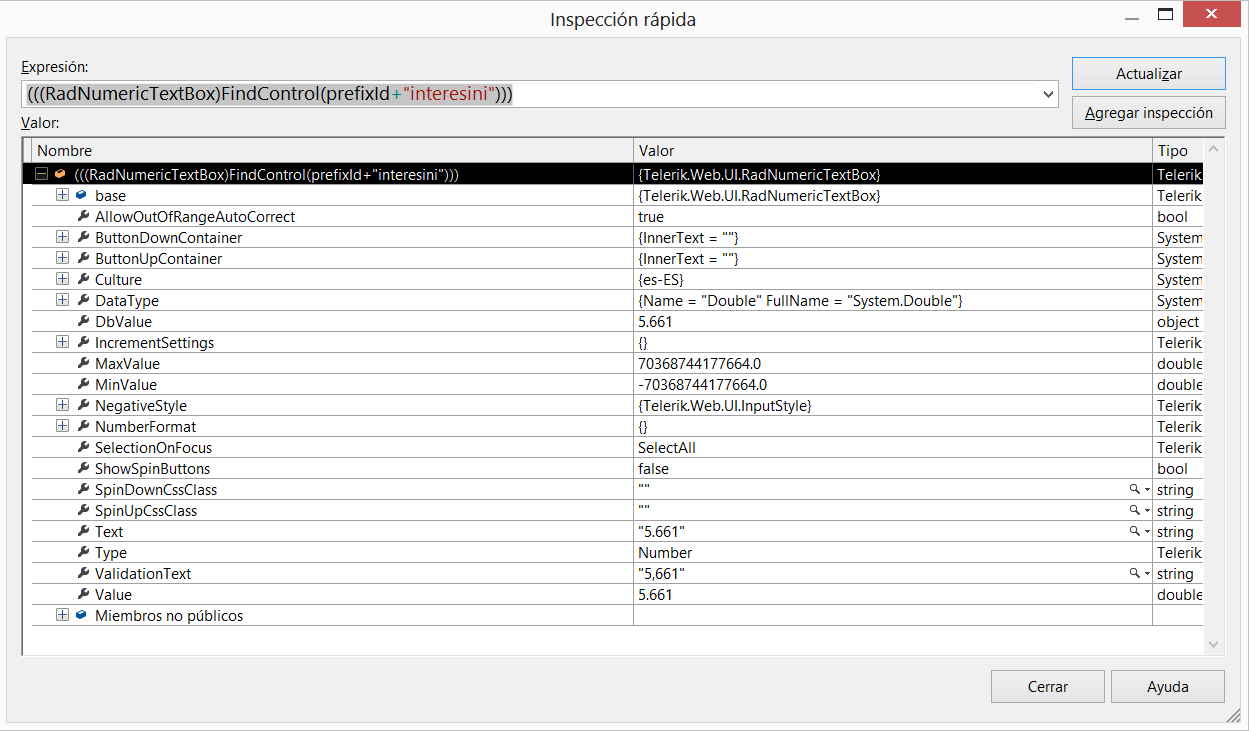Click the Agregar inspección button
The image size is (1249, 731).
click(x=1149, y=112)
